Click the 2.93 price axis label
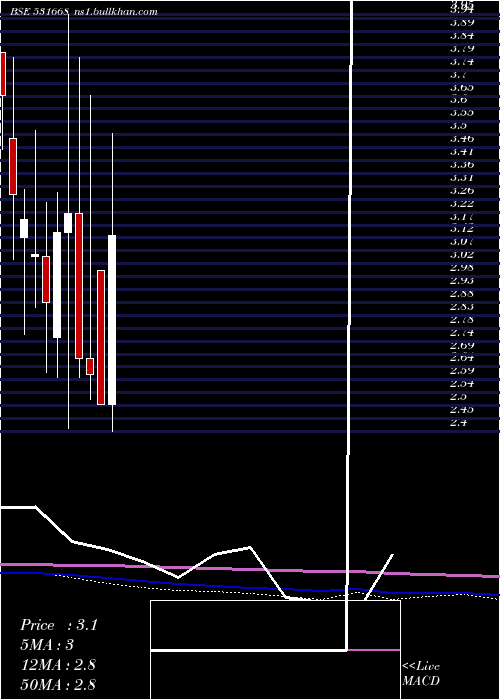 (462, 281)
